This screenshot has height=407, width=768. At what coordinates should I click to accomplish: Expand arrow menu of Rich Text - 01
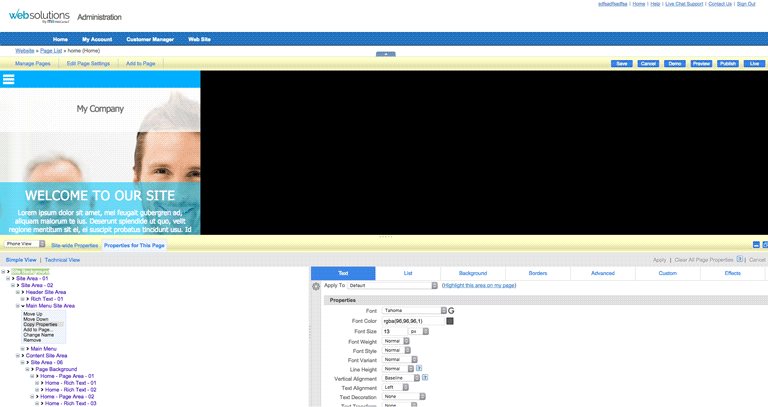27,299
